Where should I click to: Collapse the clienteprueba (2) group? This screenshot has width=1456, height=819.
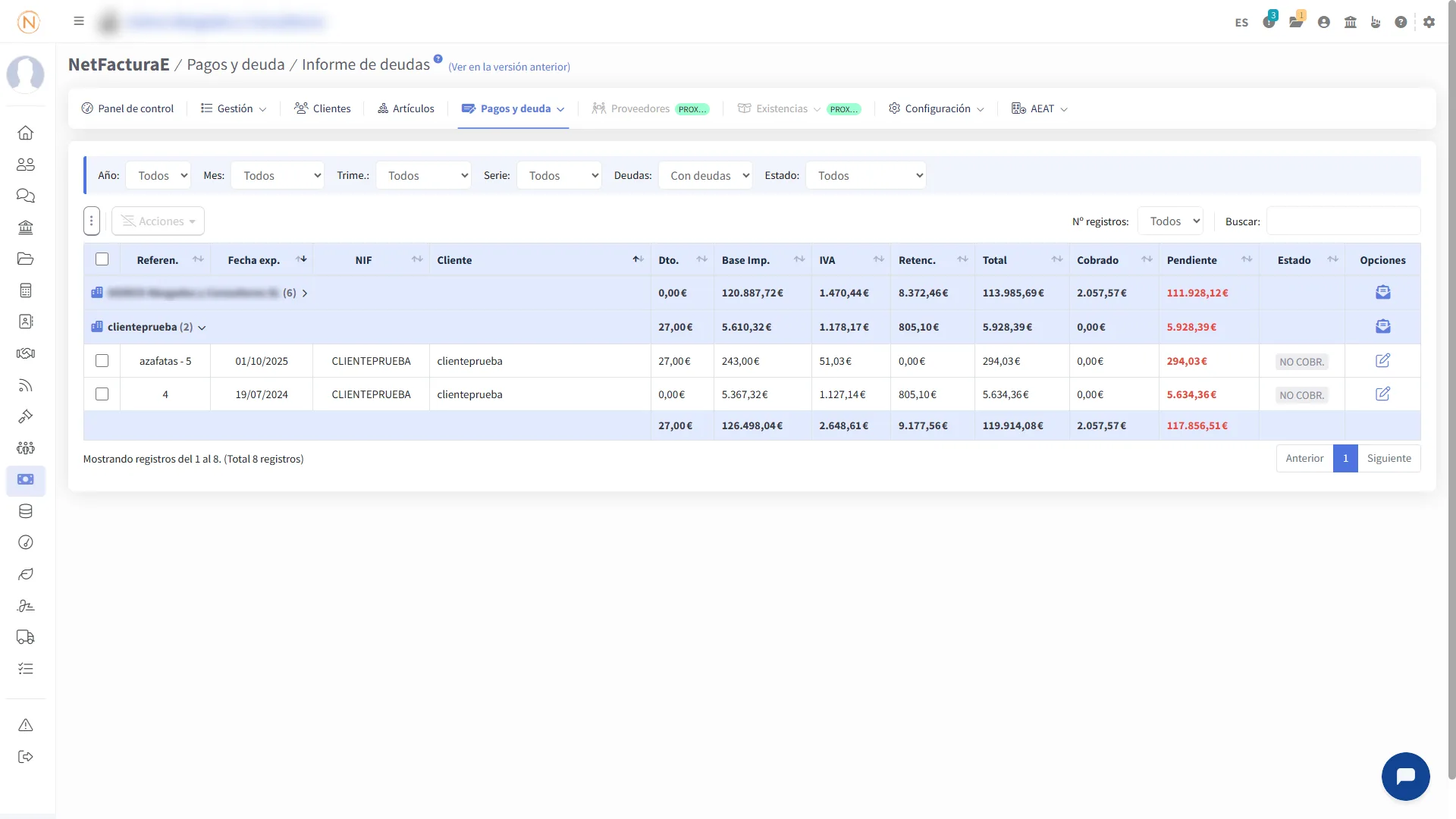202,328
